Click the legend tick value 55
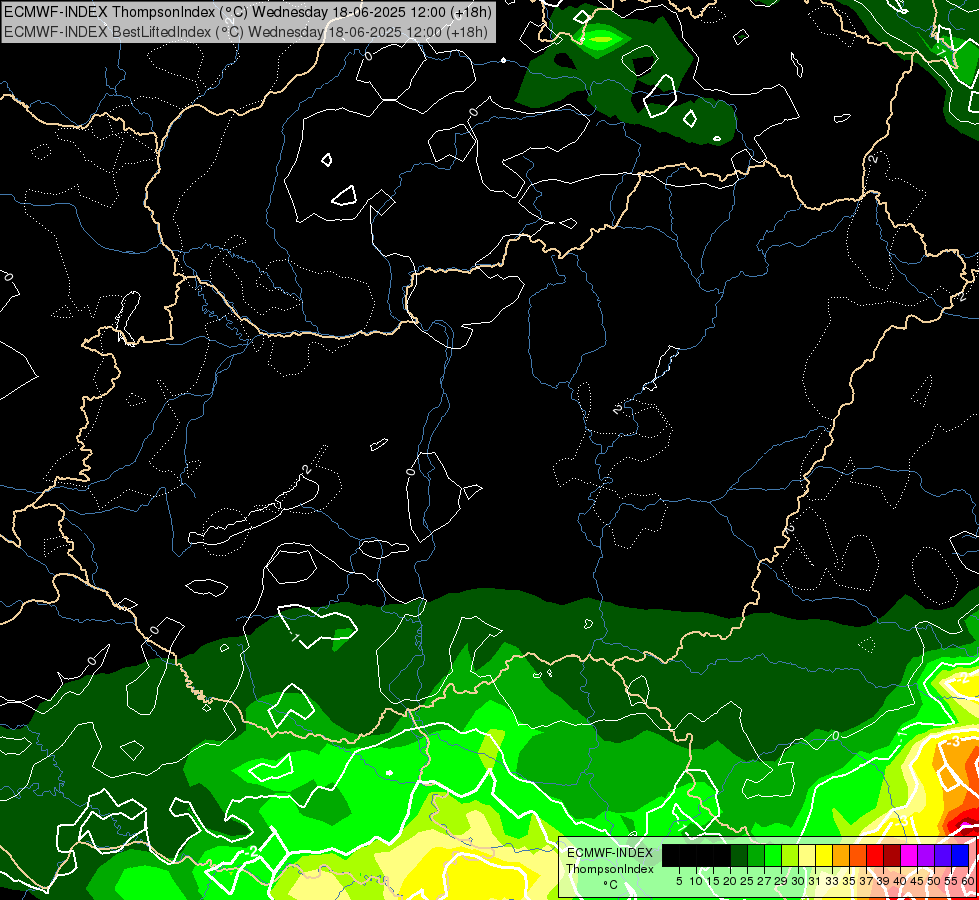979x900 pixels. click(950, 881)
